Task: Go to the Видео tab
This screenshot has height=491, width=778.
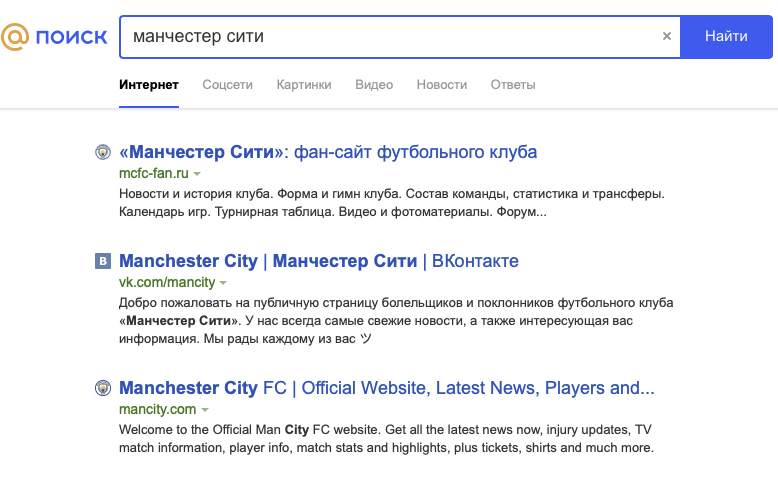Action: click(x=374, y=85)
